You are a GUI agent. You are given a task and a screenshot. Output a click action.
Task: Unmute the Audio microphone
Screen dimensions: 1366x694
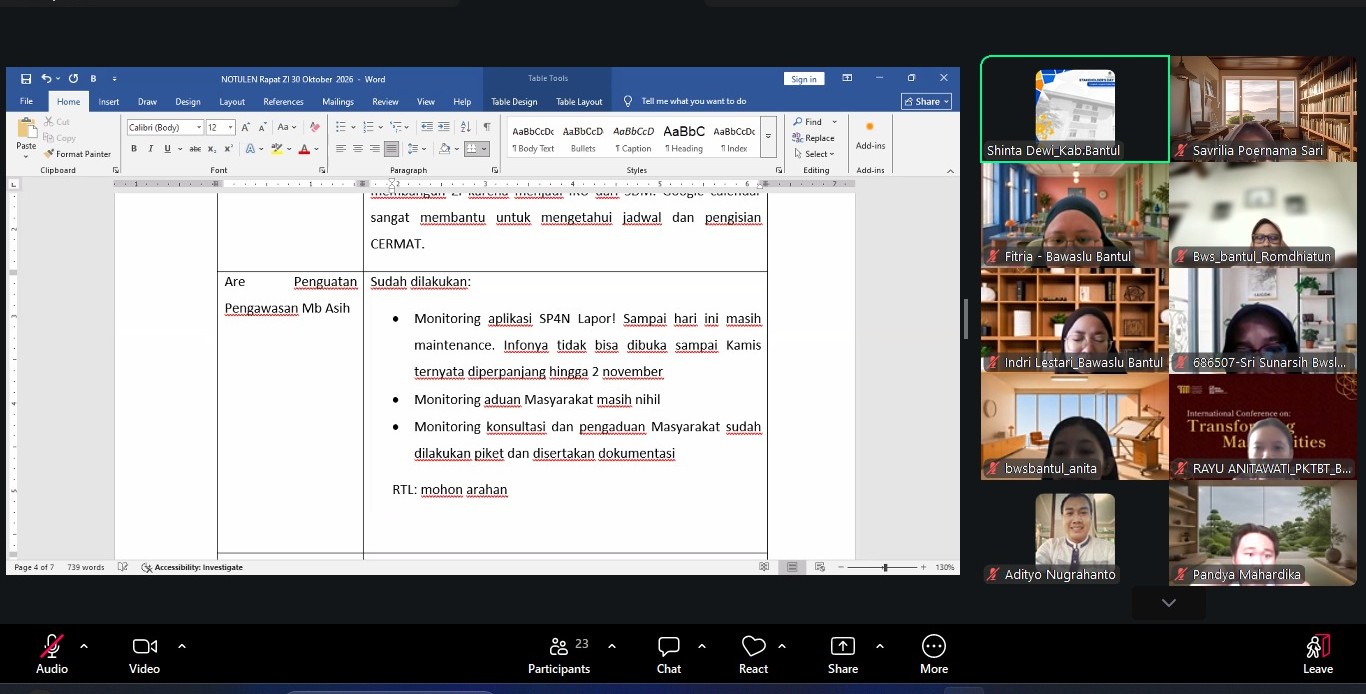52,655
